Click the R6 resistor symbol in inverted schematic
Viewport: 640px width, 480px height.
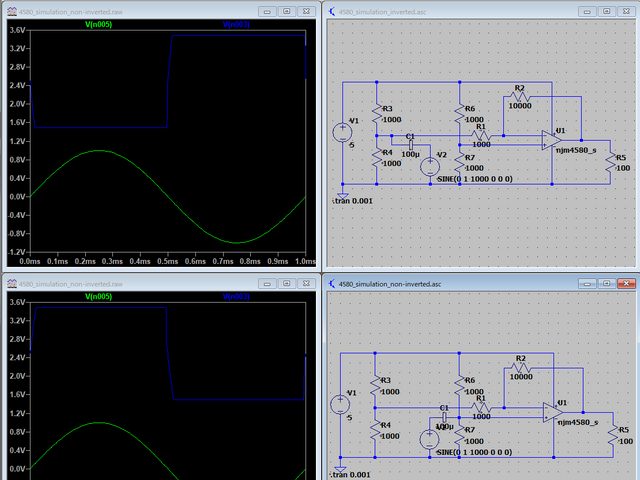click(x=460, y=113)
